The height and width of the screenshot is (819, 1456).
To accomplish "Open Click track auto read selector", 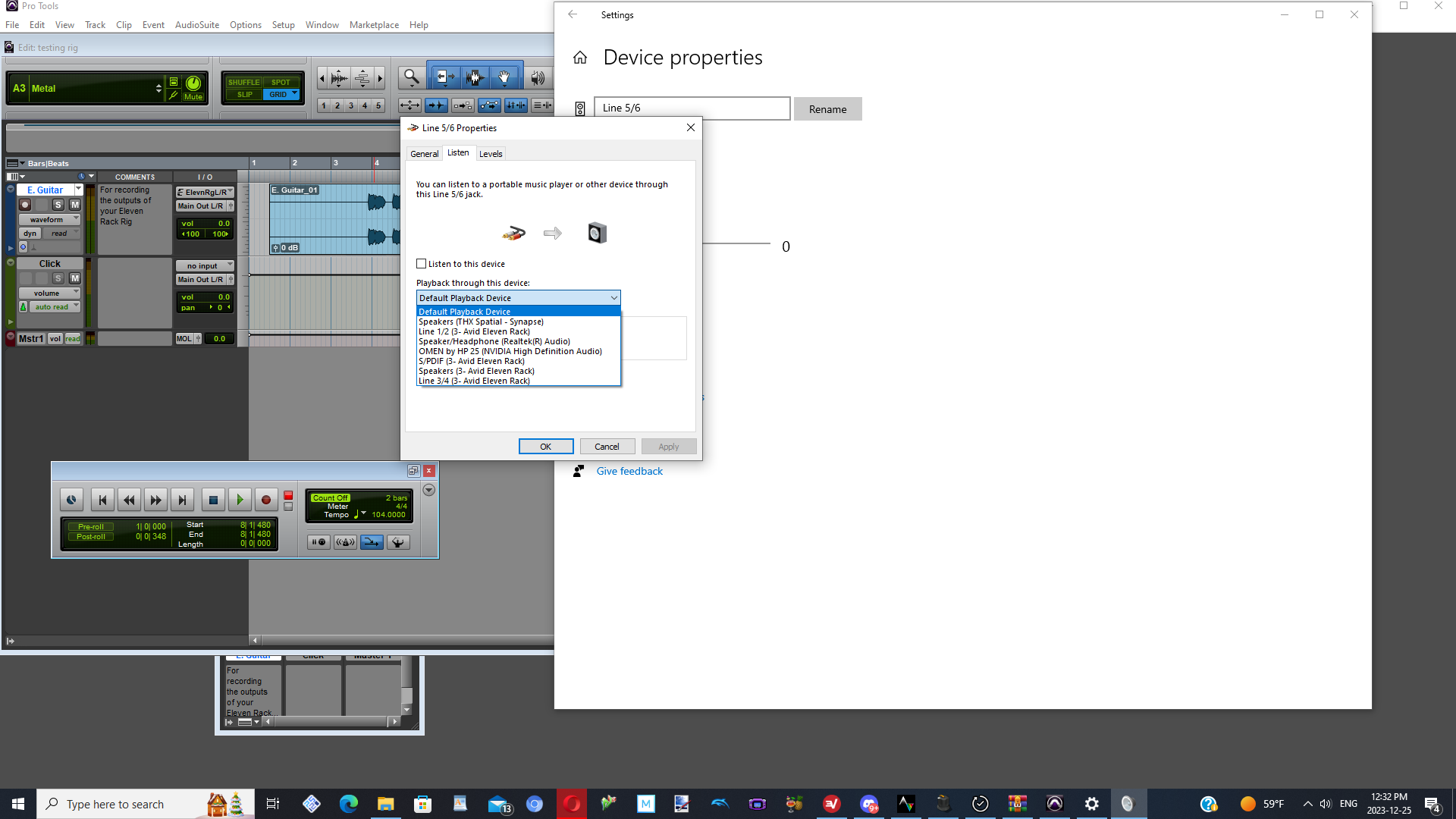I will tap(55, 307).
